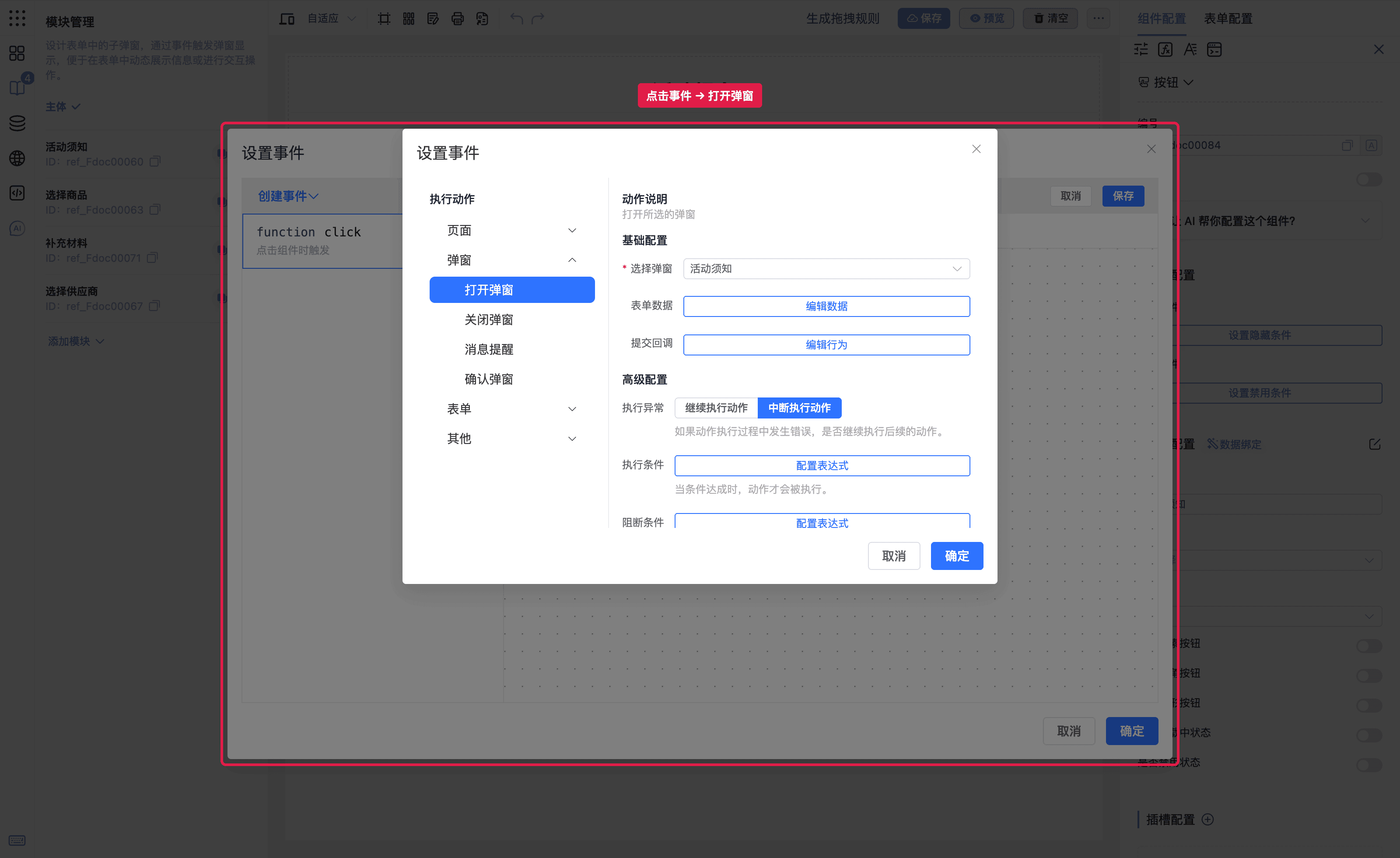Select the 打开弹窗 action

512,290
